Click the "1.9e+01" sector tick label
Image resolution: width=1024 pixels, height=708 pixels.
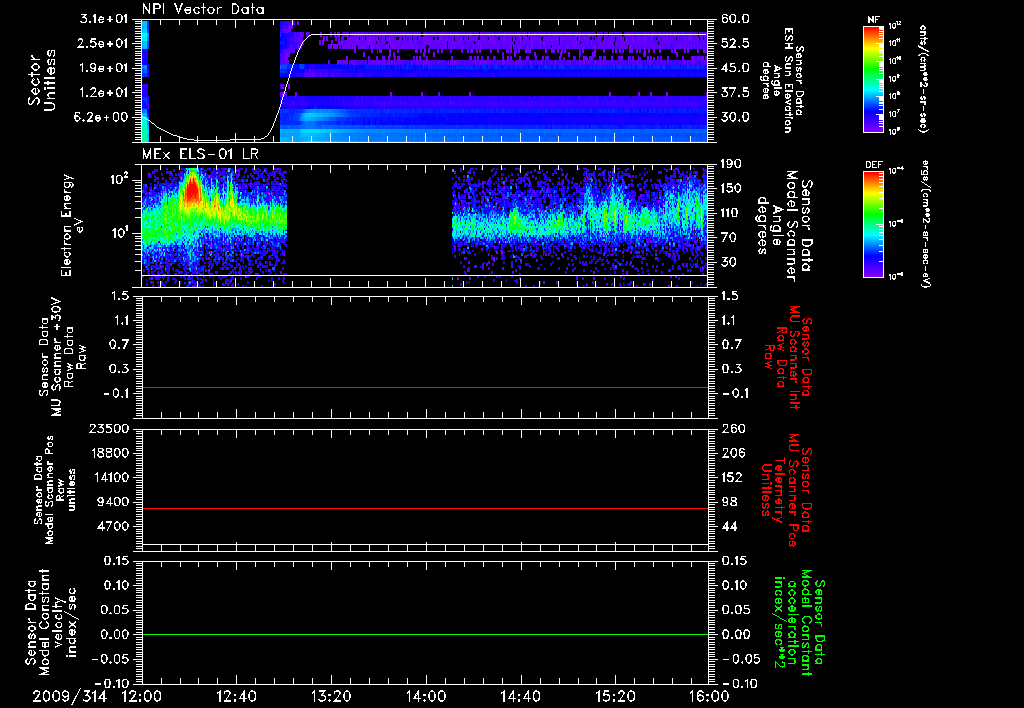pyautogui.click(x=104, y=68)
